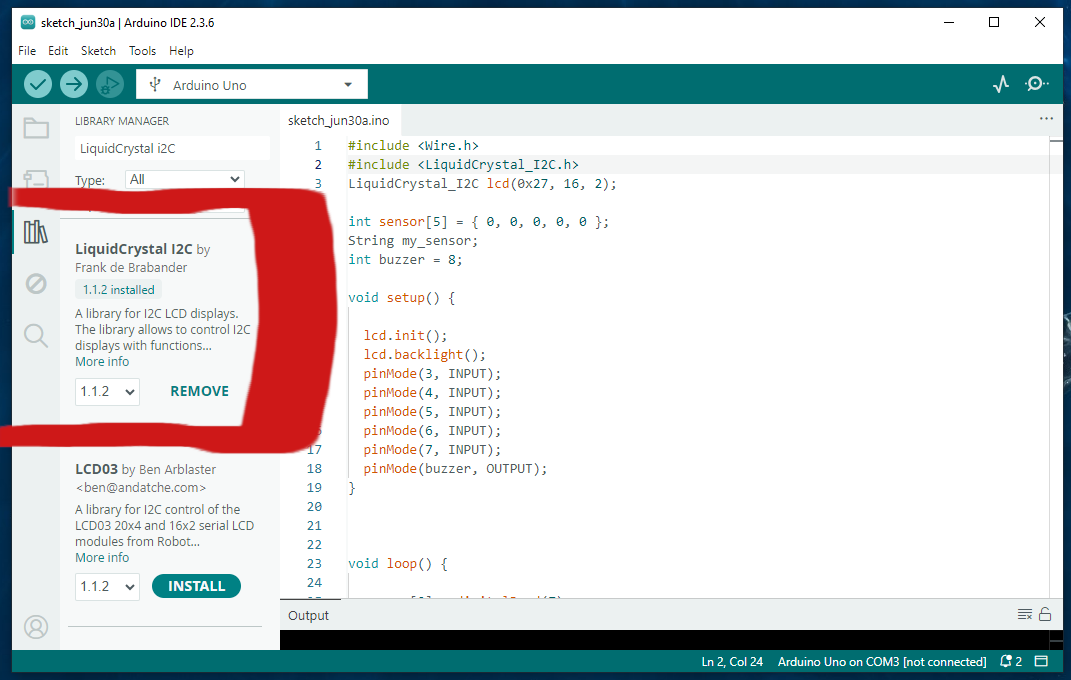
Task: Open the Edit menu
Action: click(58, 51)
